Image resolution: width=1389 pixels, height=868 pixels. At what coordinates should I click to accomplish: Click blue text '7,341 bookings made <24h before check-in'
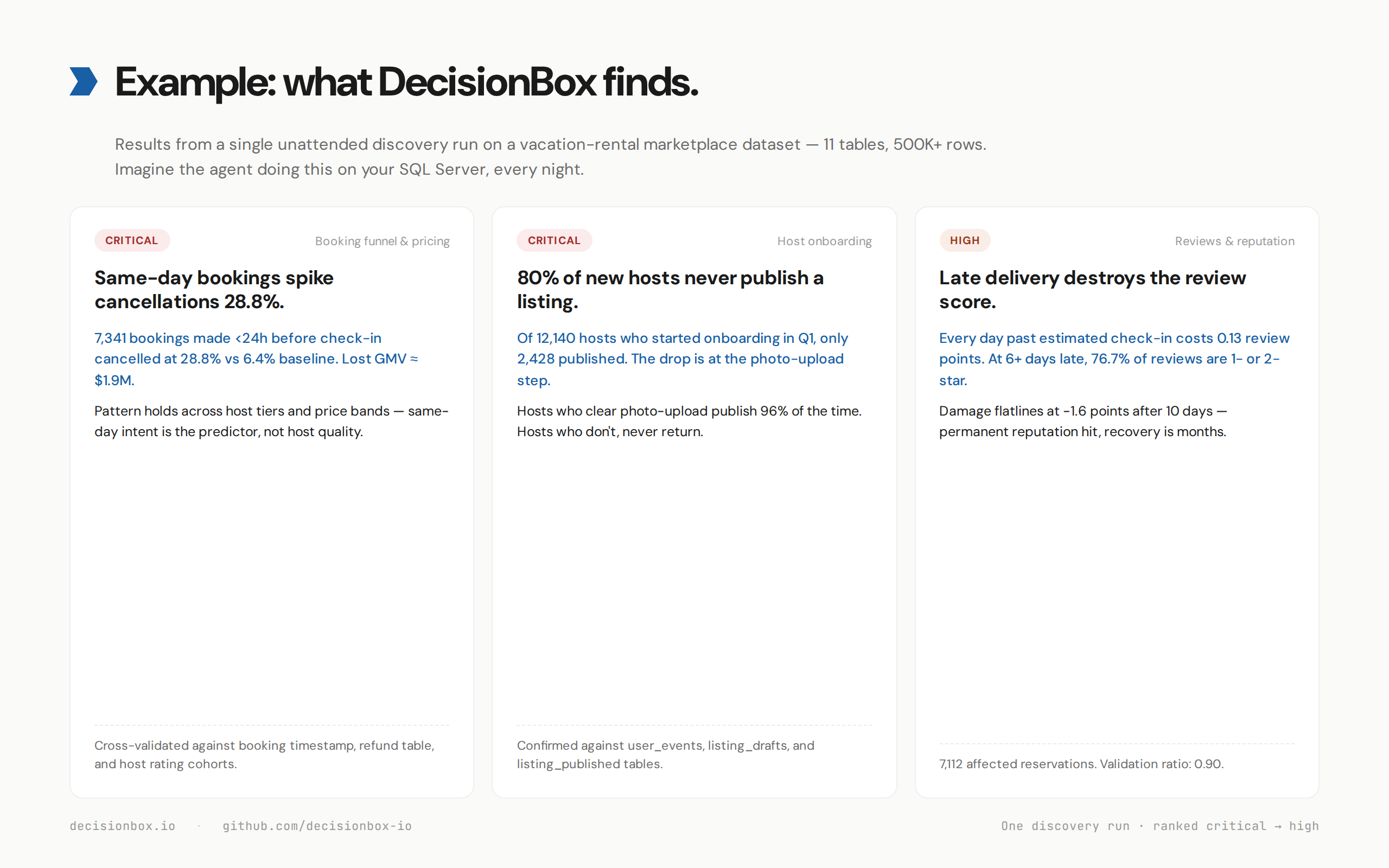[x=256, y=359]
